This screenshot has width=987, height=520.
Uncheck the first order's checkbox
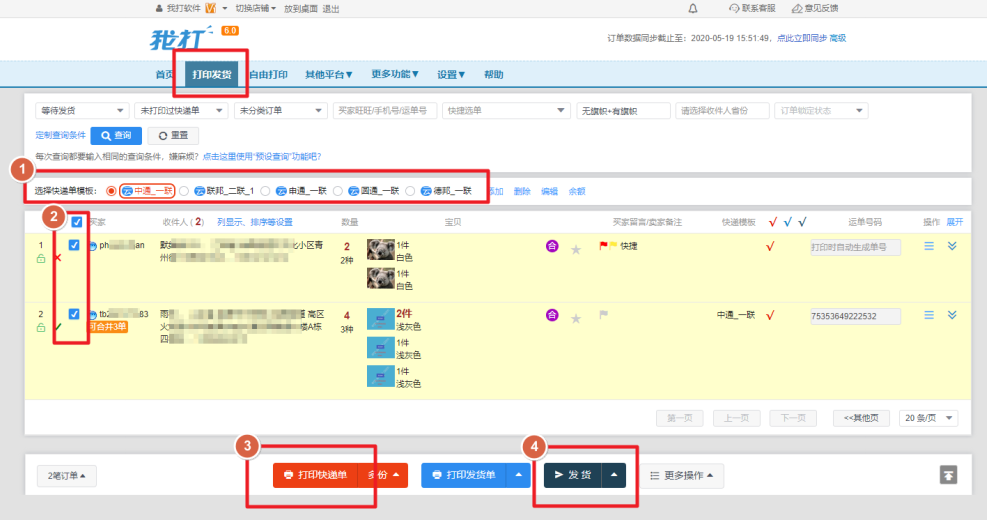(74, 246)
